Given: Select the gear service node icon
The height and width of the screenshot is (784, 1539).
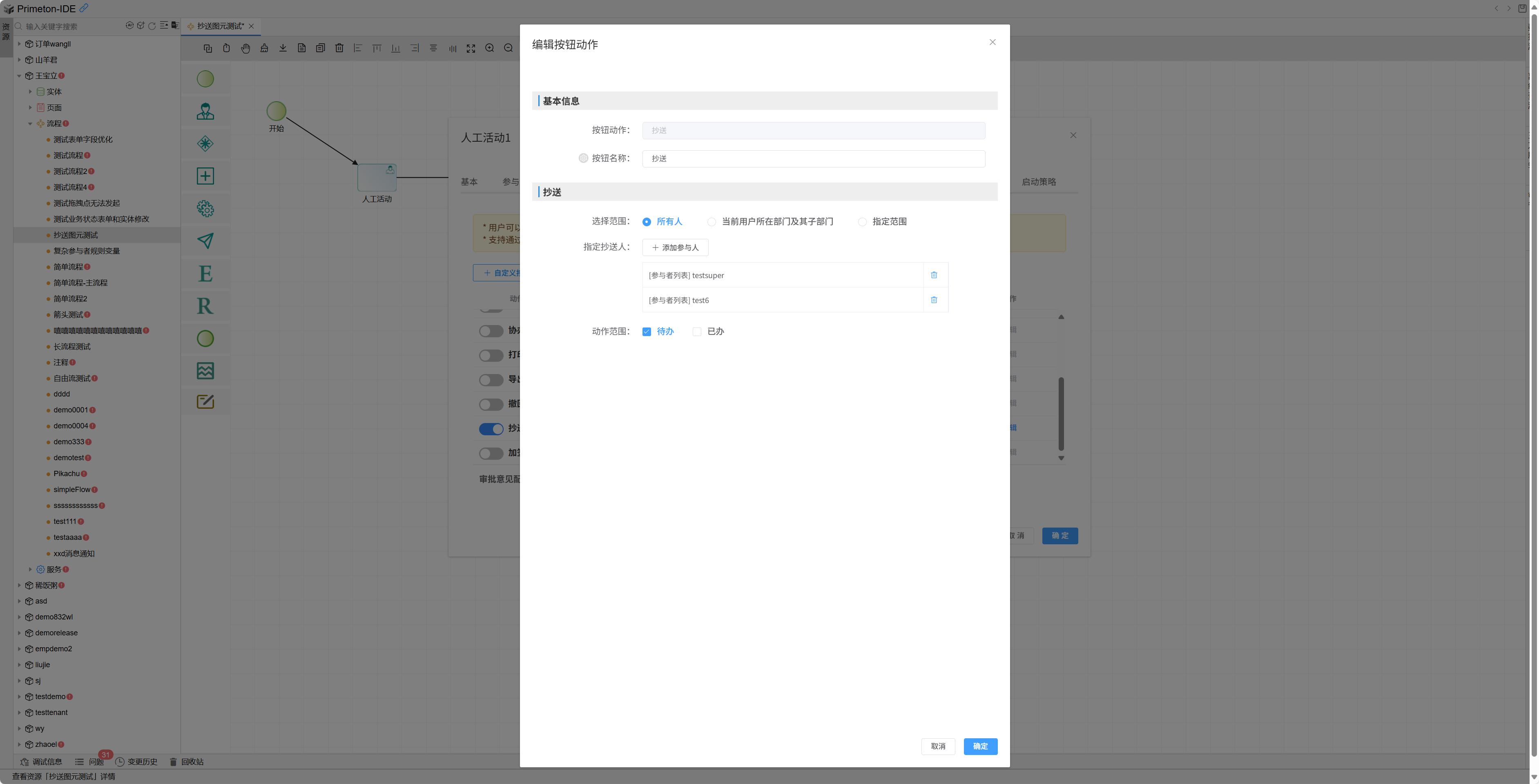Looking at the screenshot, I should click(205, 208).
